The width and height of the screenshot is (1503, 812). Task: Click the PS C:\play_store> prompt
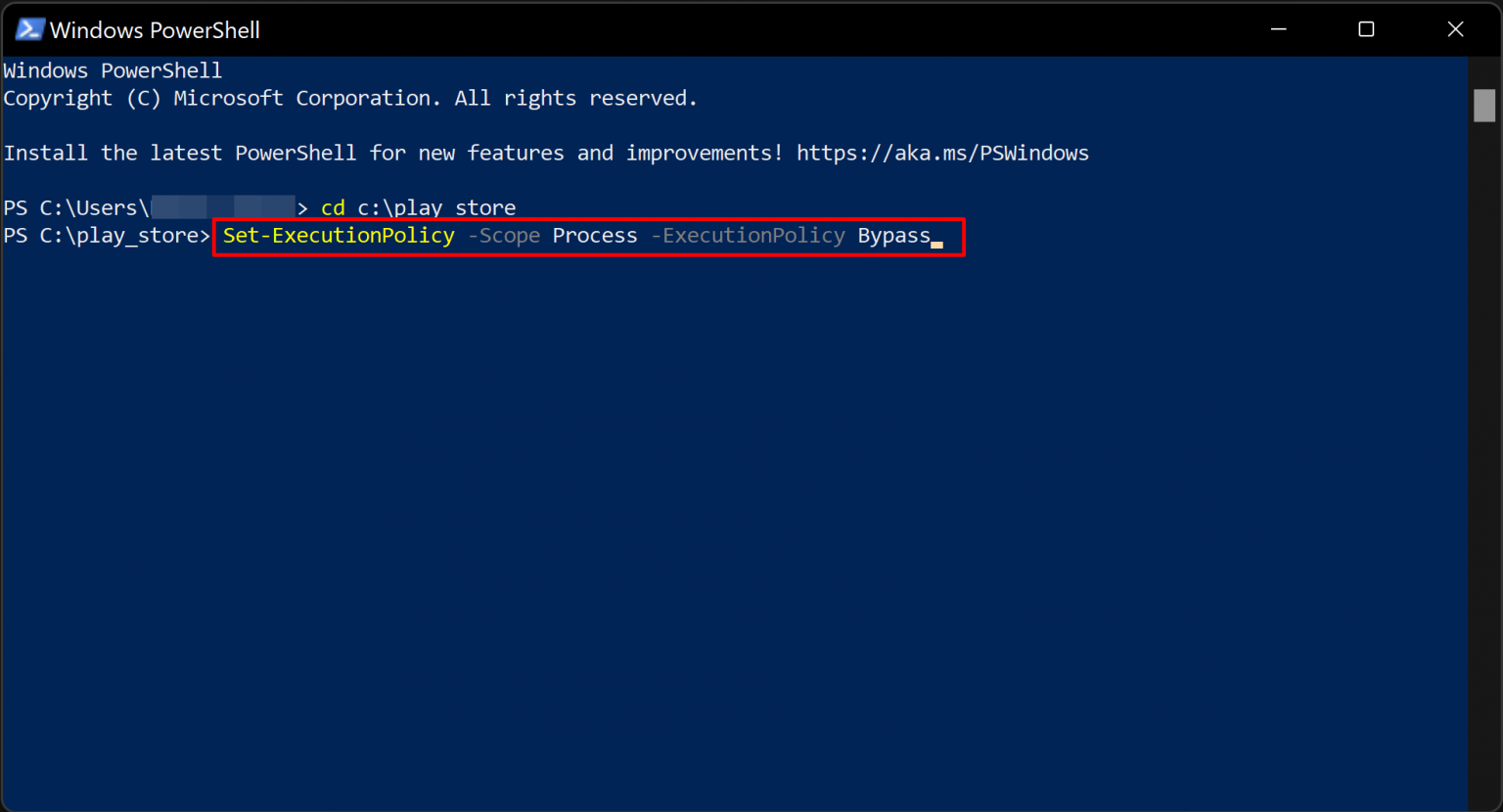106,236
